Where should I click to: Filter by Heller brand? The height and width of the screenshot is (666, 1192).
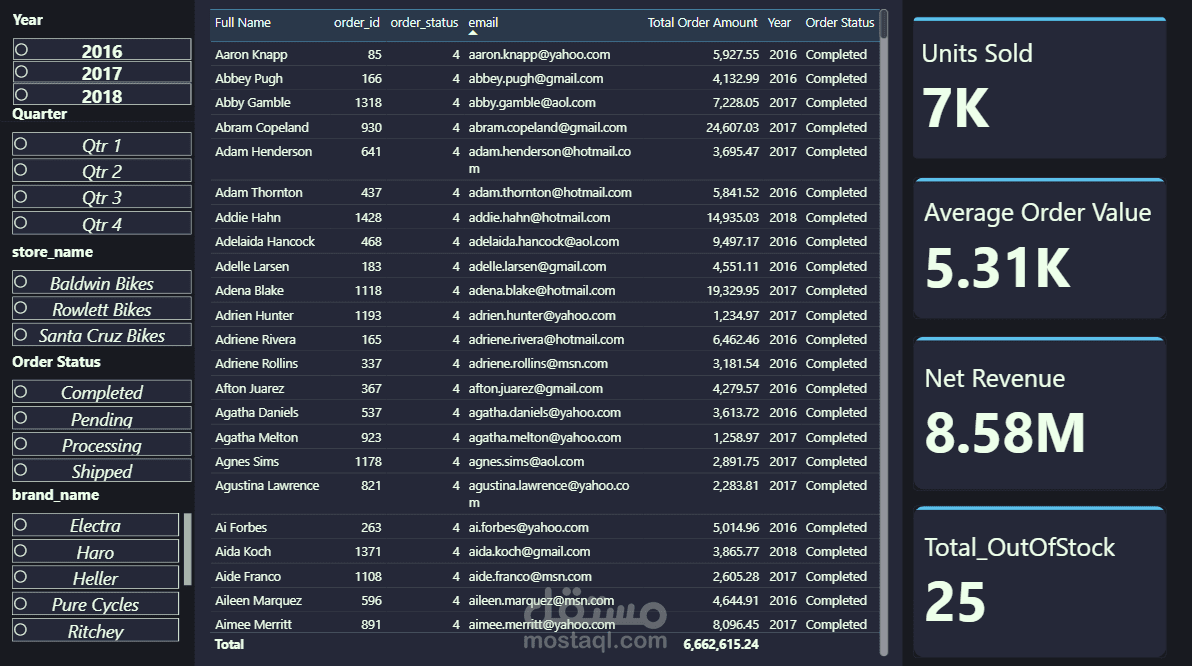click(x=96, y=577)
